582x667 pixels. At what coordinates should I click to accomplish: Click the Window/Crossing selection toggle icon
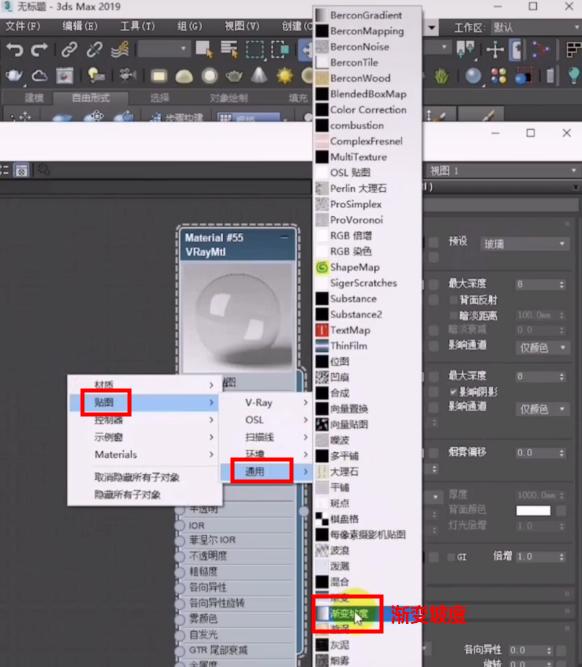pyautogui.click(x=280, y=50)
